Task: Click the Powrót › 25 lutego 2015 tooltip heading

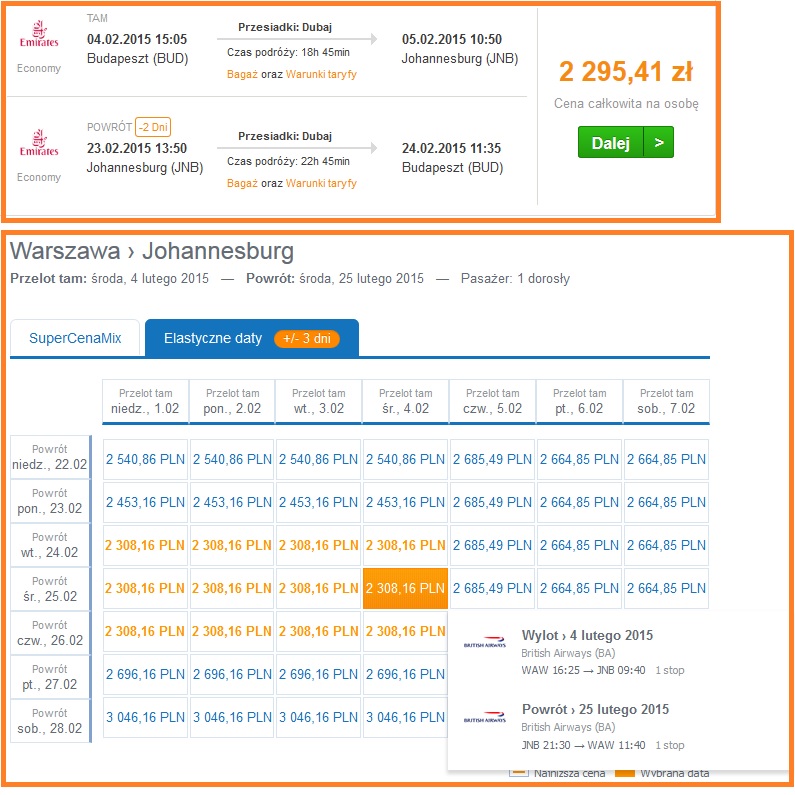Action: click(595, 709)
